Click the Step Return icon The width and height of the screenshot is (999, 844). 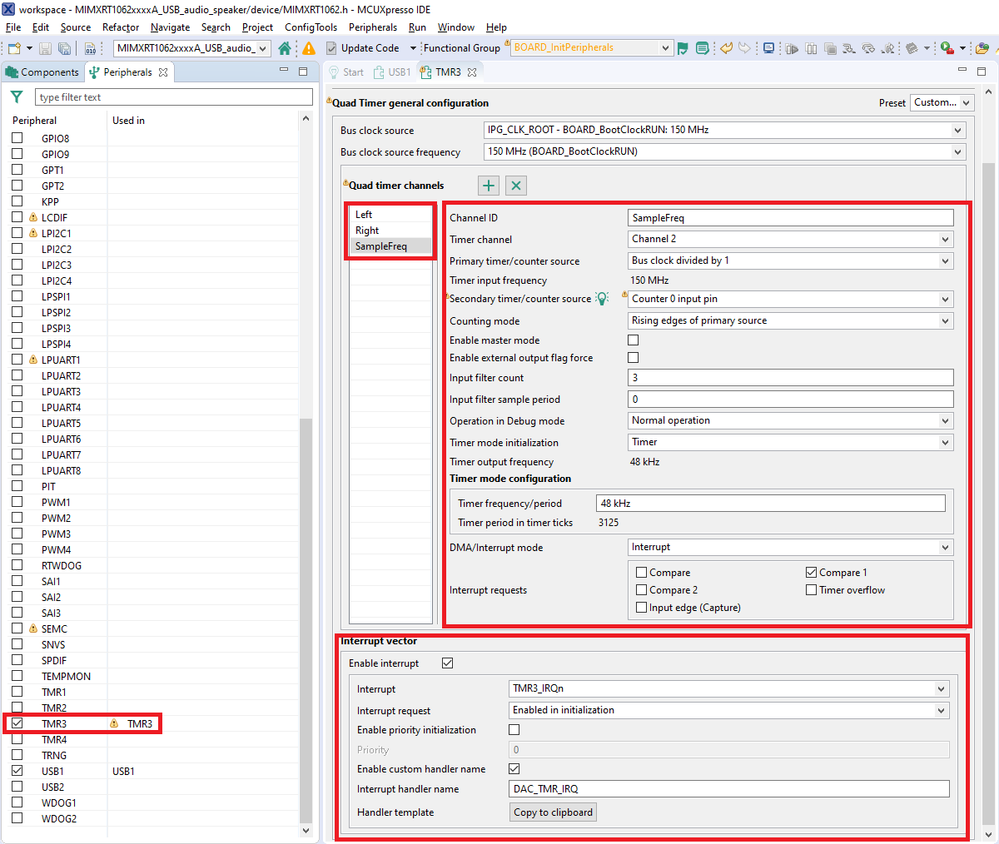[888, 48]
